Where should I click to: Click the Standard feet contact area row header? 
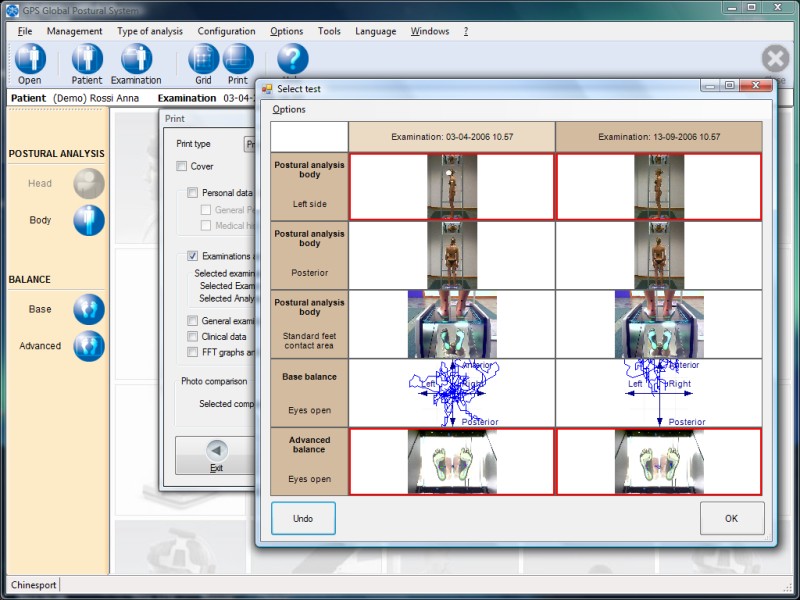pyautogui.click(x=310, y=324)
